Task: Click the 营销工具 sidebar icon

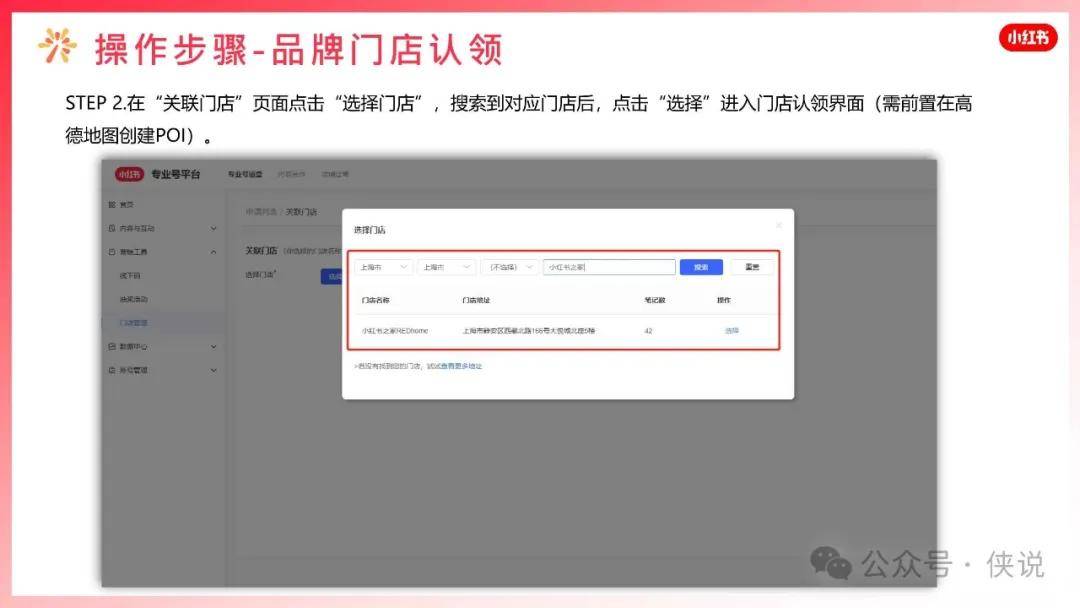Action: (112, 252)
